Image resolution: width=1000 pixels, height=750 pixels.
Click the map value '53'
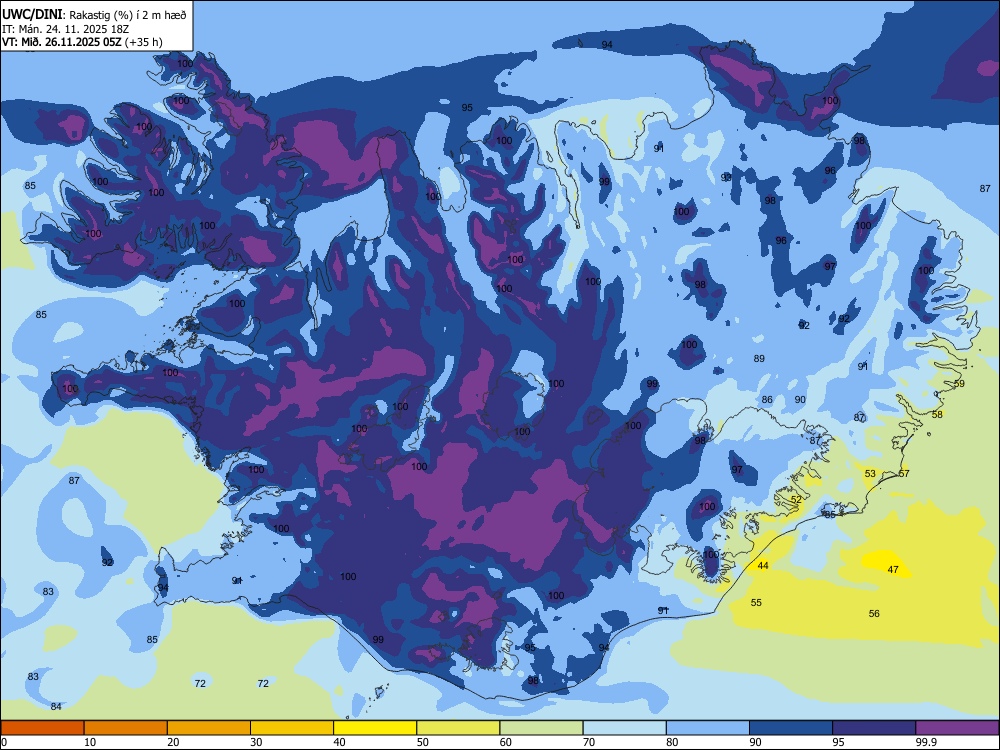tap(871, 474)
